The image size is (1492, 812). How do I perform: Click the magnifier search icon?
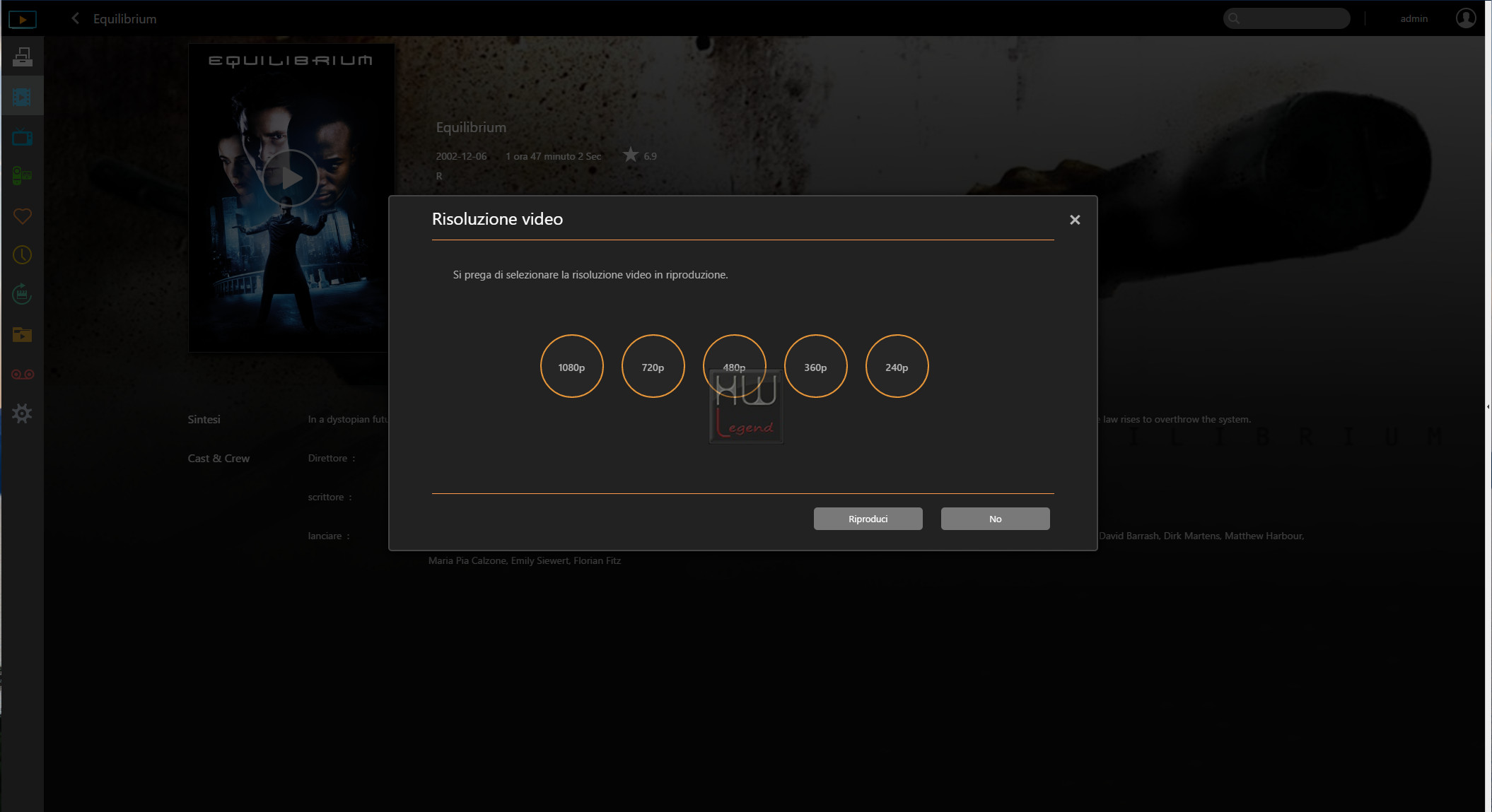[1233, 18]
